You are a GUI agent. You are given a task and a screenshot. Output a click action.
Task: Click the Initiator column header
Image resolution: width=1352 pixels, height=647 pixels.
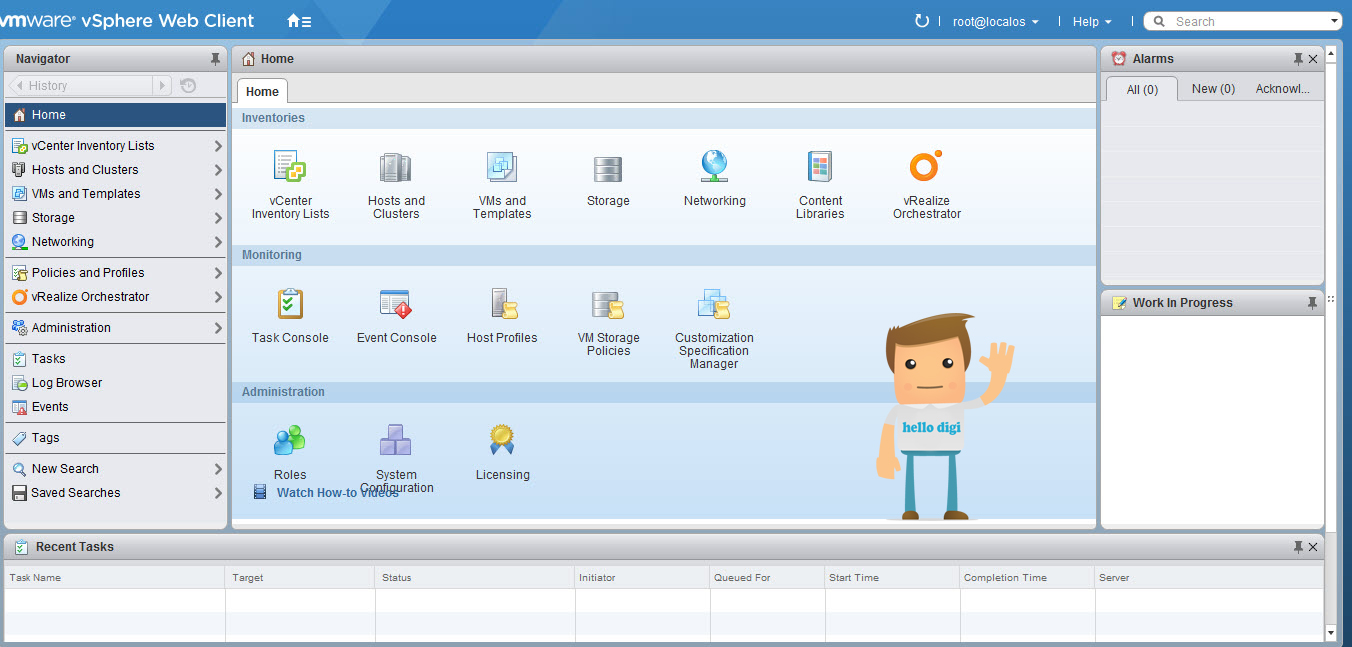(x=642, y=578)
